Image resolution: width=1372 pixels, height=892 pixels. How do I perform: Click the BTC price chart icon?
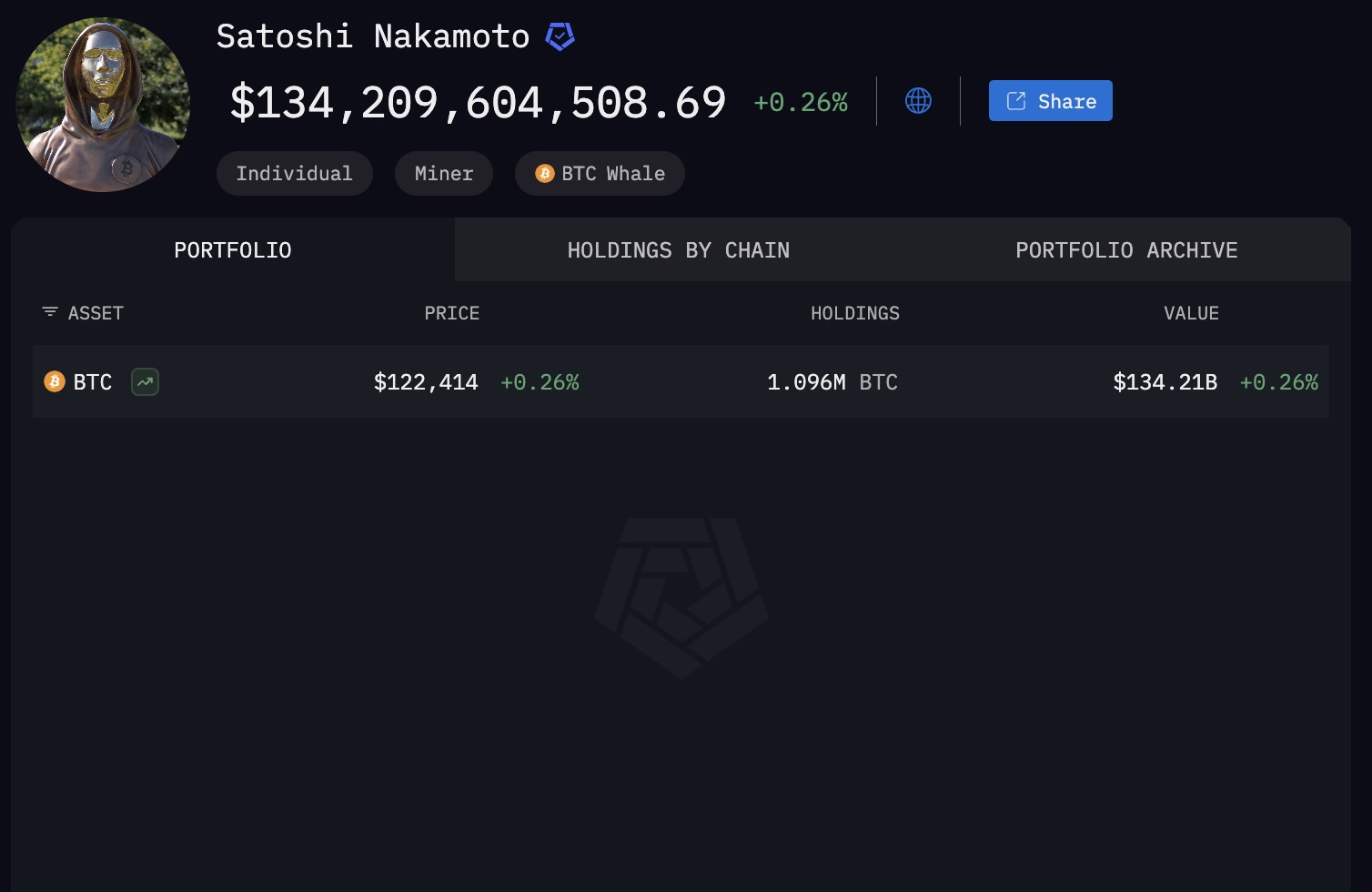coord(145,382)
